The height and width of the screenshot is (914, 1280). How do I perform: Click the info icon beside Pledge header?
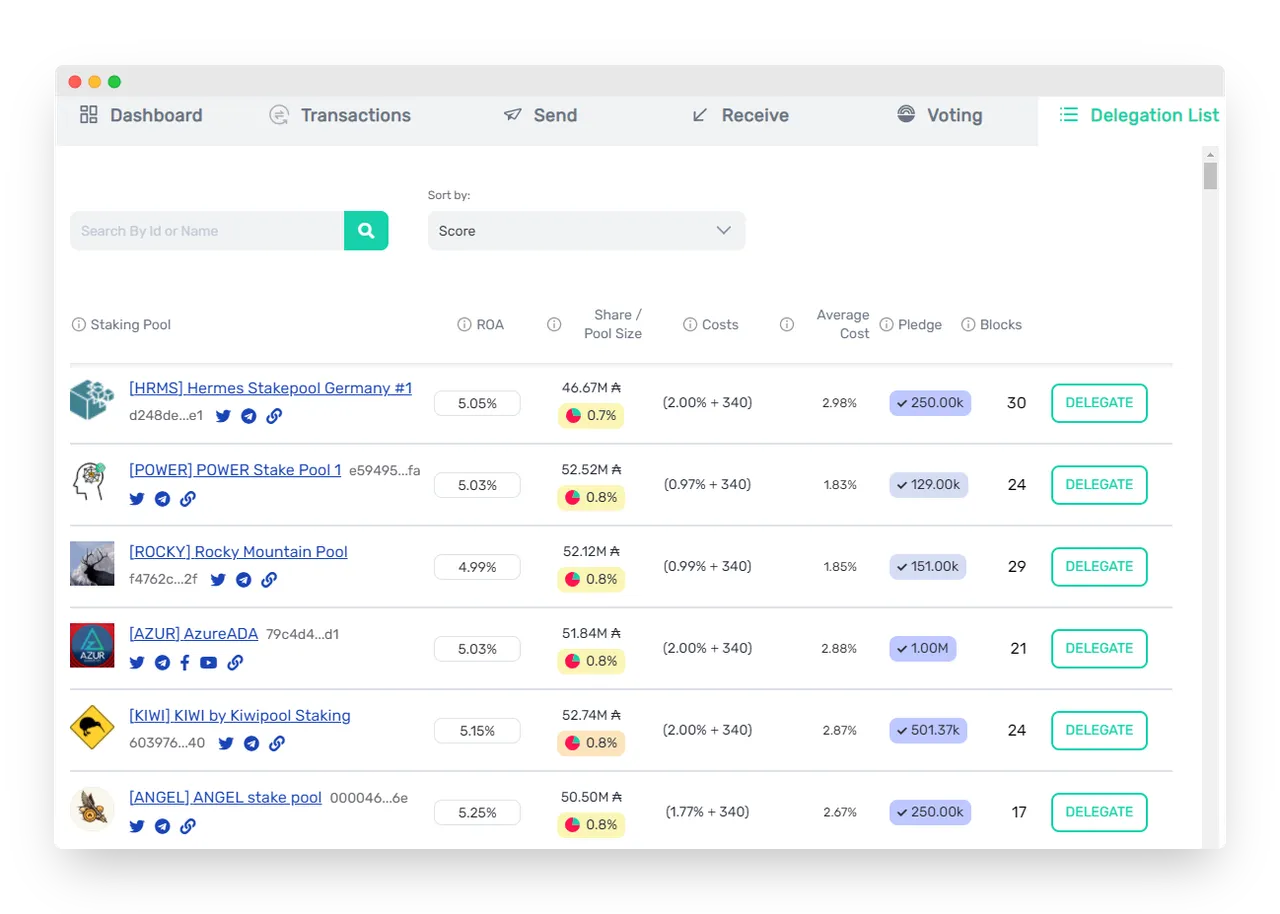click(x=886, y=325)
